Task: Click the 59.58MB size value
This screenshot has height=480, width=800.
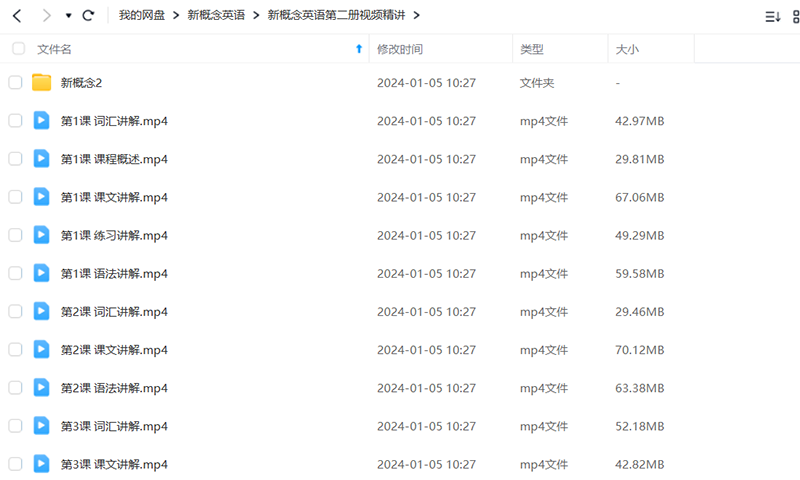Action: (x=640, y=274)
